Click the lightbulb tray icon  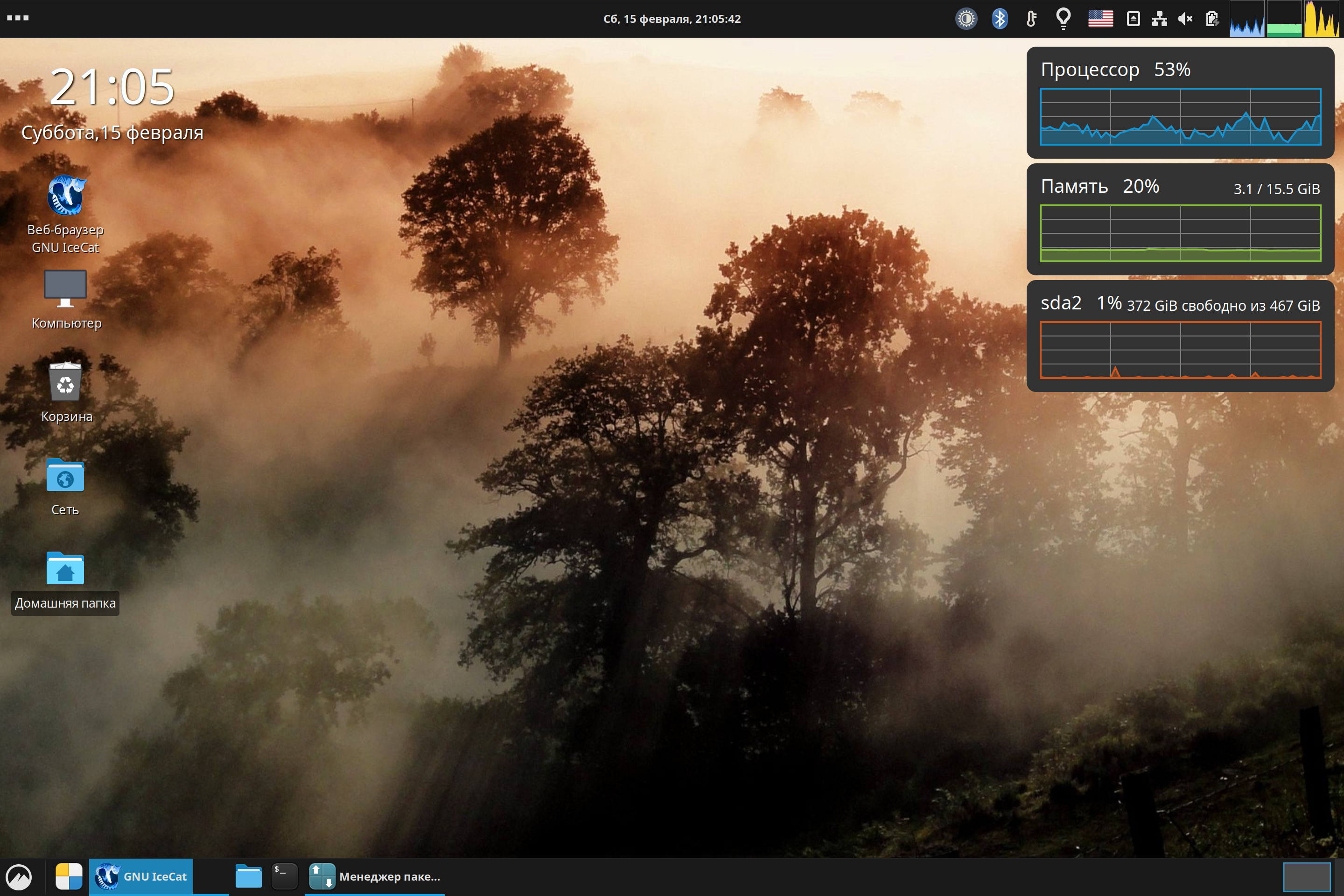click(x=1063, y=19)
